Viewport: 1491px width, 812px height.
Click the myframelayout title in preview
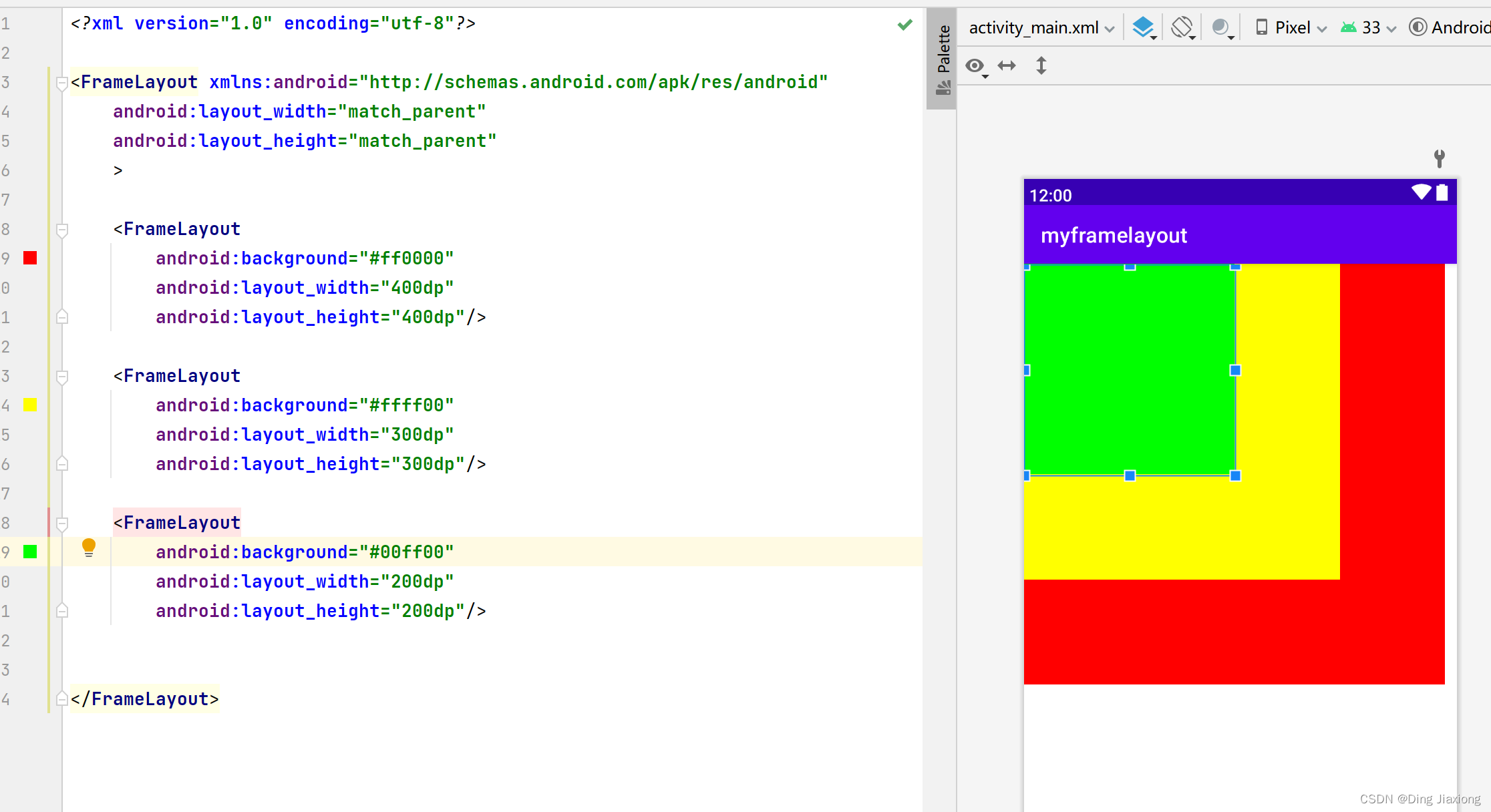click(x=1114, y=235)
